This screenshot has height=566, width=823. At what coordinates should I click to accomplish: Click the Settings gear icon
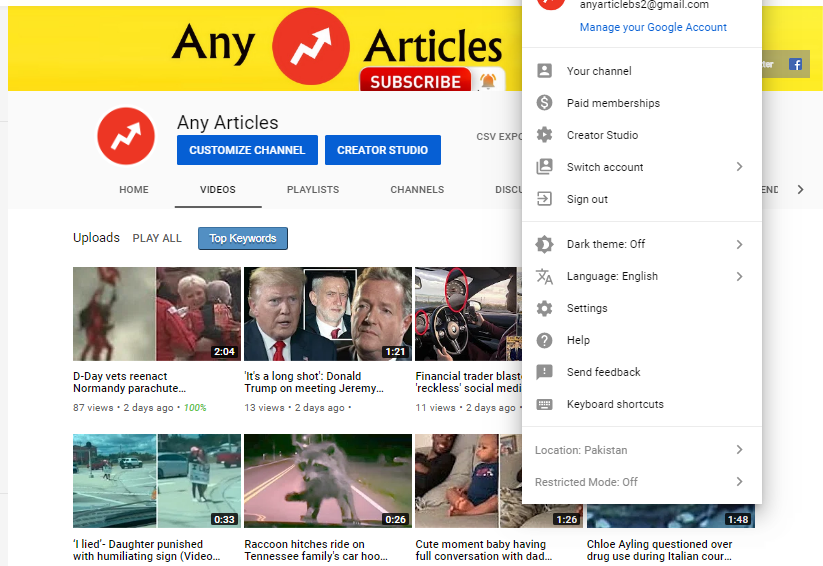pos(544,308)
